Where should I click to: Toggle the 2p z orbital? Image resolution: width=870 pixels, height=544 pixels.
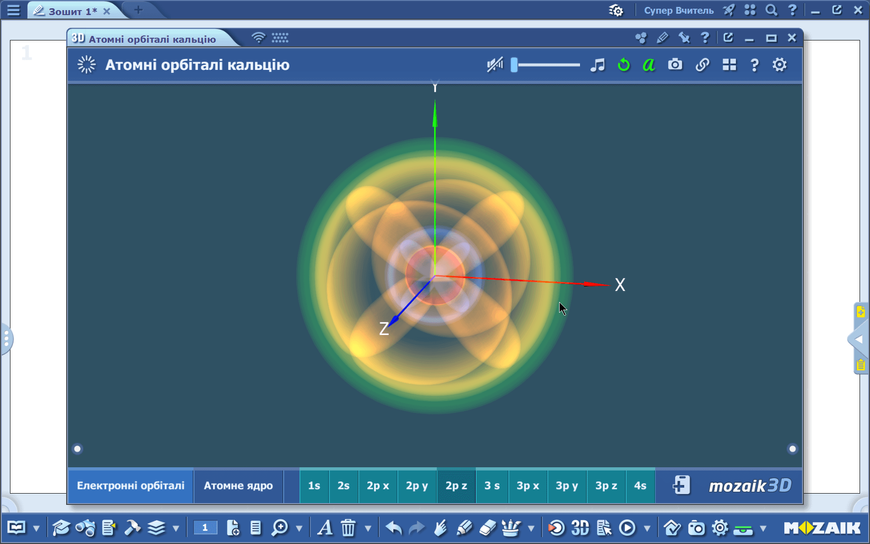456,486
